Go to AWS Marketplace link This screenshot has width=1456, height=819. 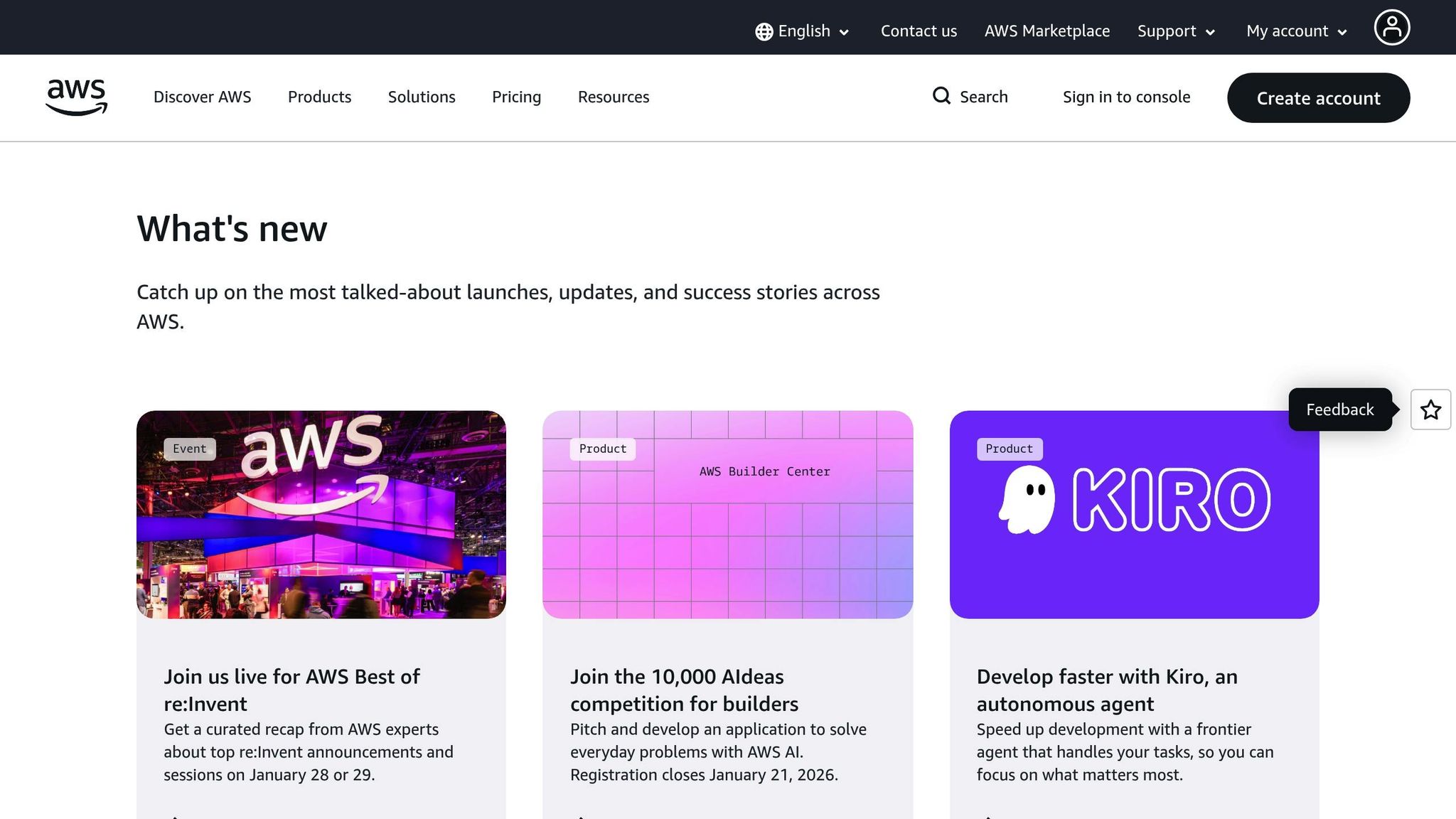(x=1046, y=31)
